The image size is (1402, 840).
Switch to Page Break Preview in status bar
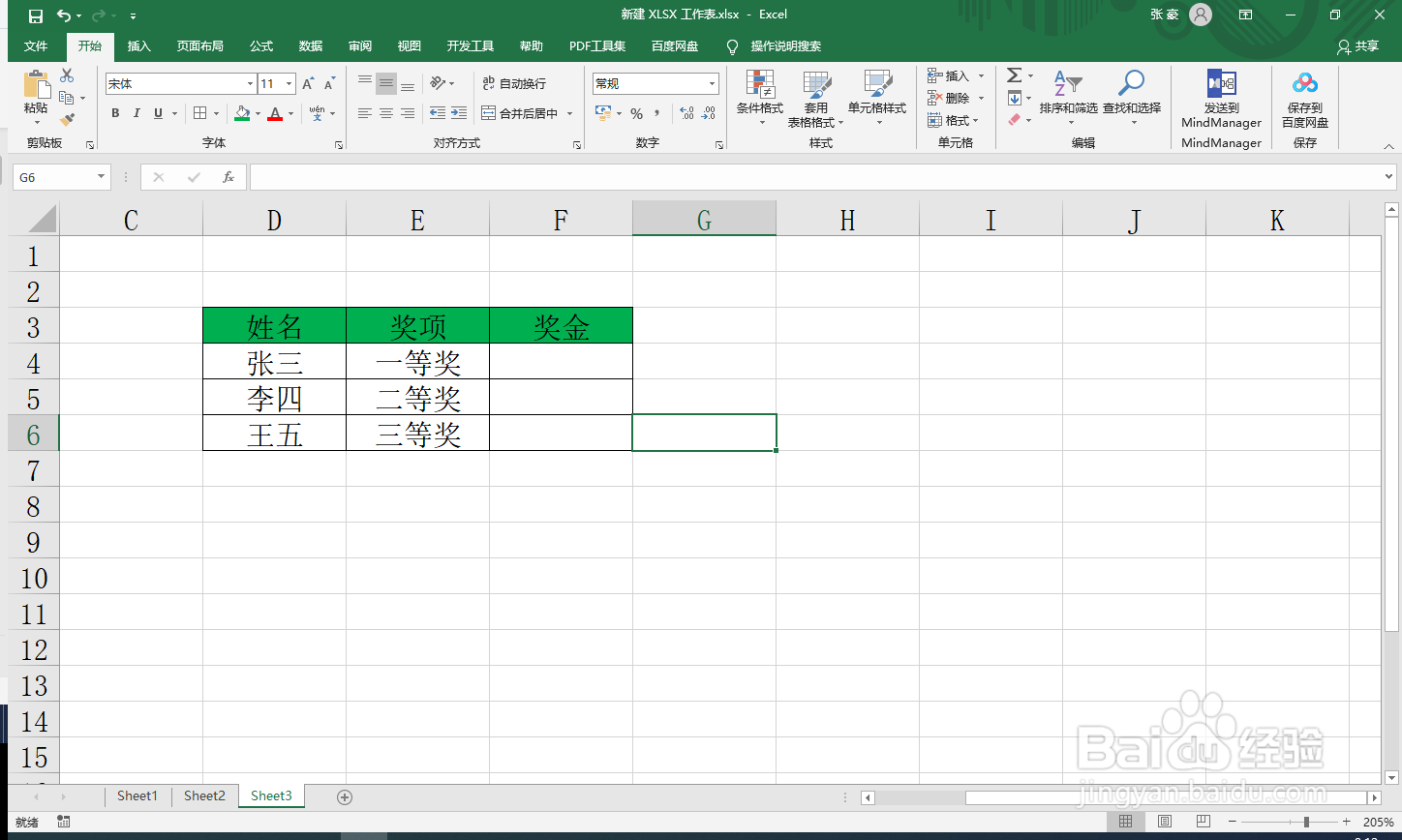[1204, 822]
